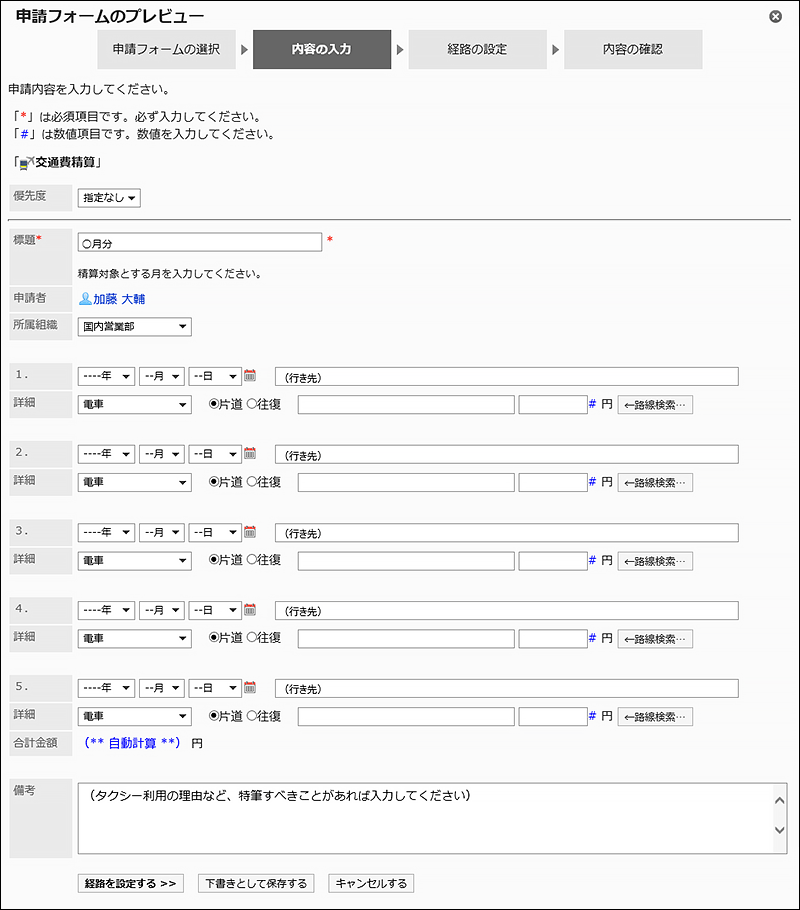The image size is (800, 910).
Task: Click キャンセルする button
Action: click(371, 883)
